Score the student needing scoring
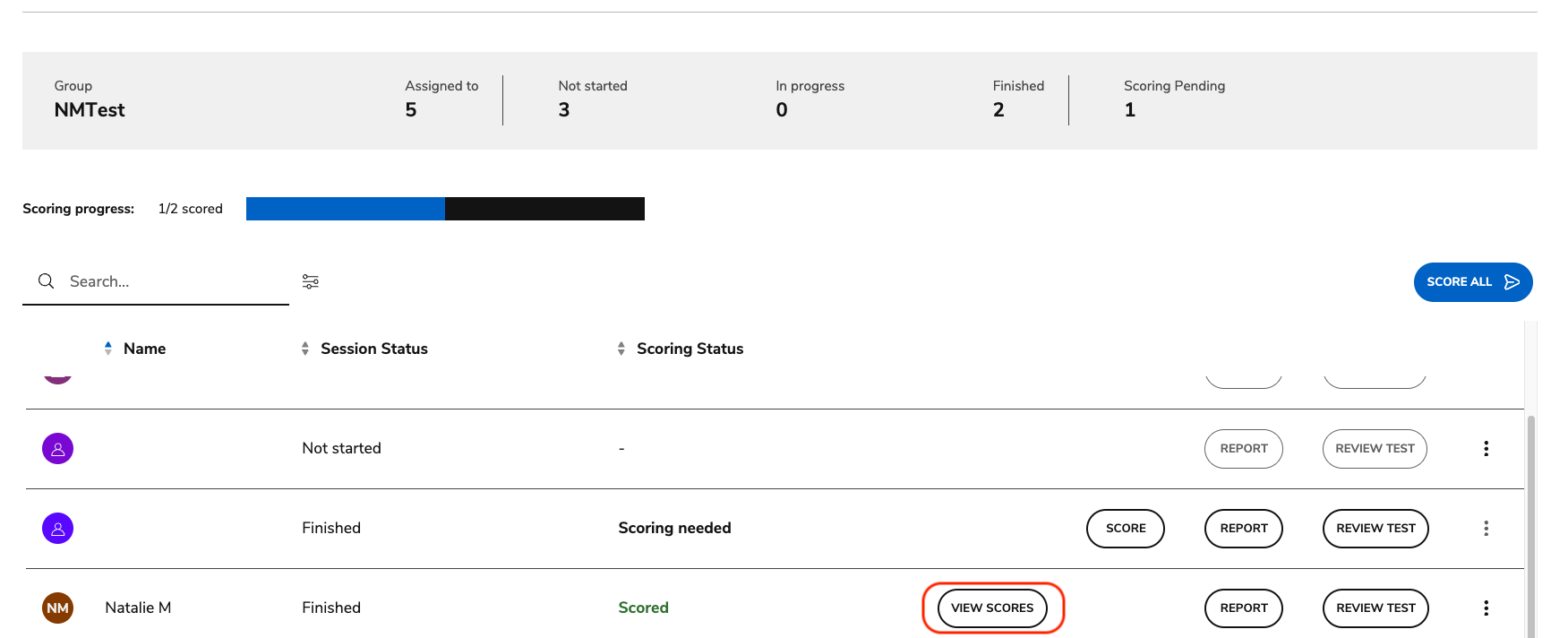This screenshot has height=638, width=1568. (1125, 528)
